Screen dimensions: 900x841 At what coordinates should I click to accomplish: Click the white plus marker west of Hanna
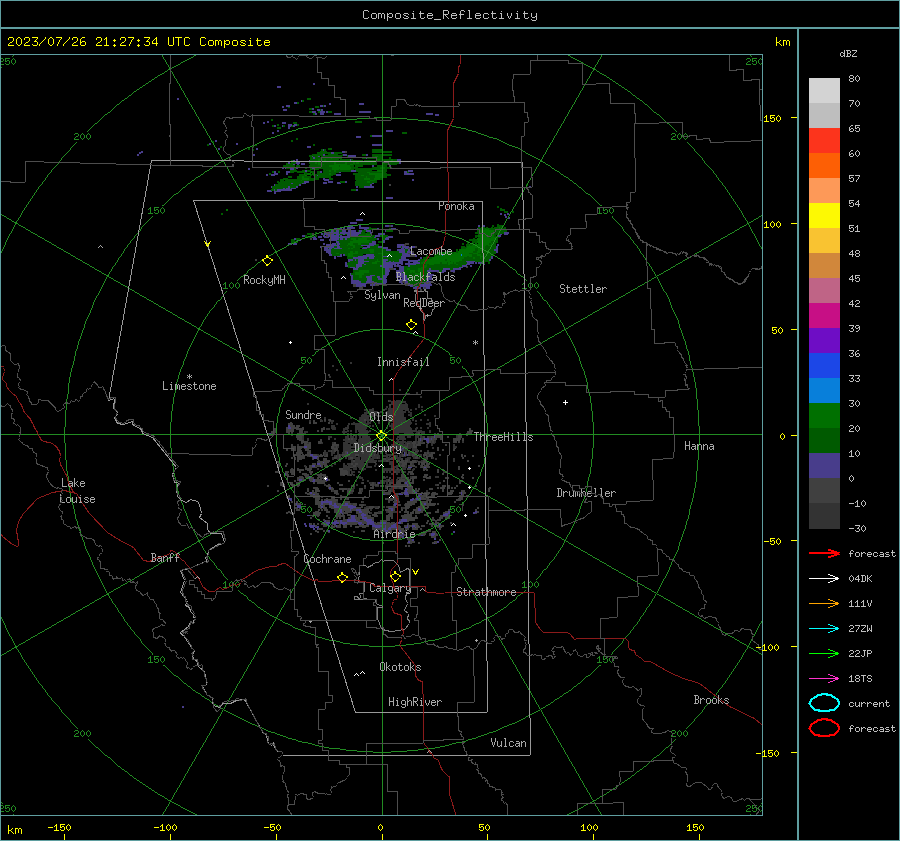pos(565,402)
